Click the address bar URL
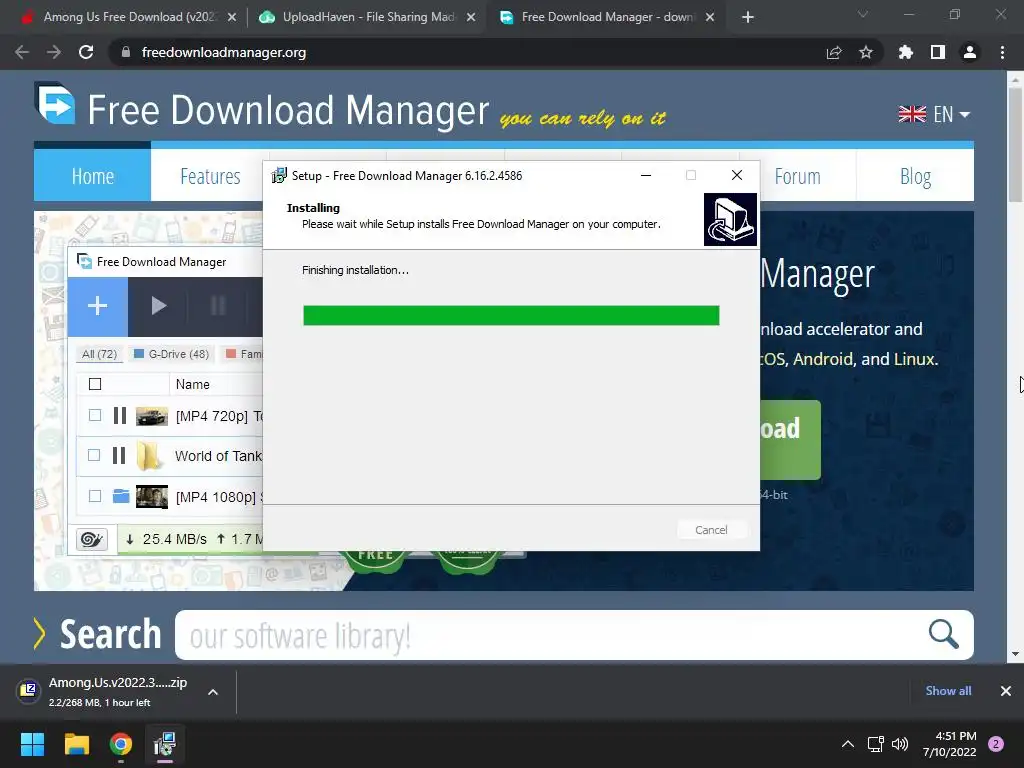The width and height of the screenshot is (1024, 768). pyautogui.click(x=223, y=52)
